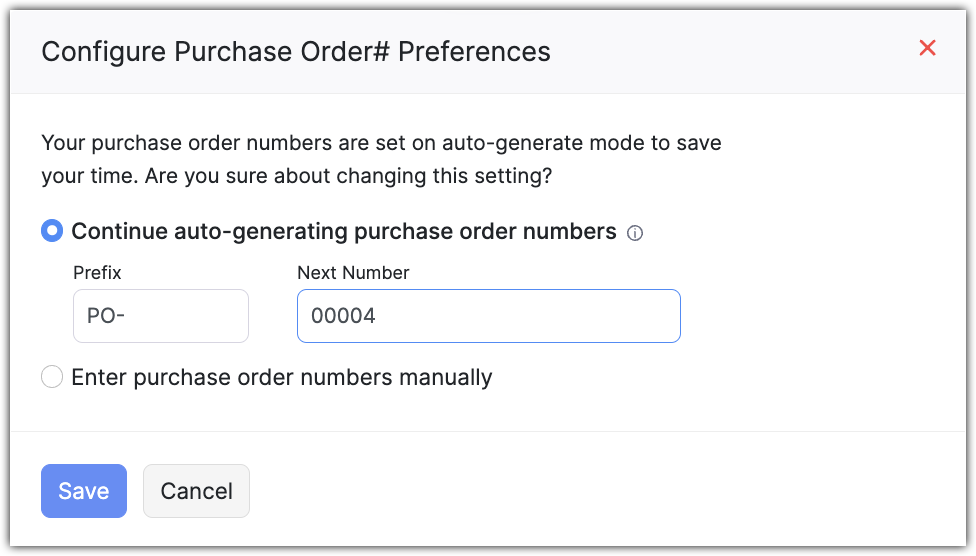Focus the Next Number input field
The height and width of the screenshot is (556, 976).
tap(488, 316)
